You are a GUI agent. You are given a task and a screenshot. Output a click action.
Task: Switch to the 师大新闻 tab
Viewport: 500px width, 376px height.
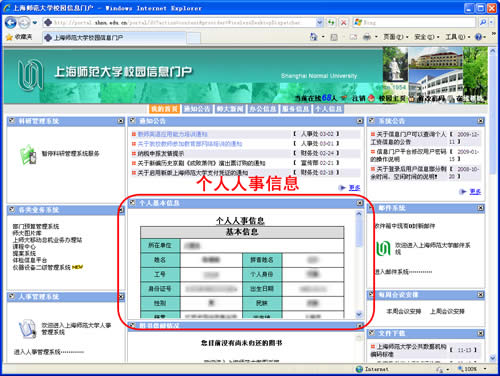230,109
